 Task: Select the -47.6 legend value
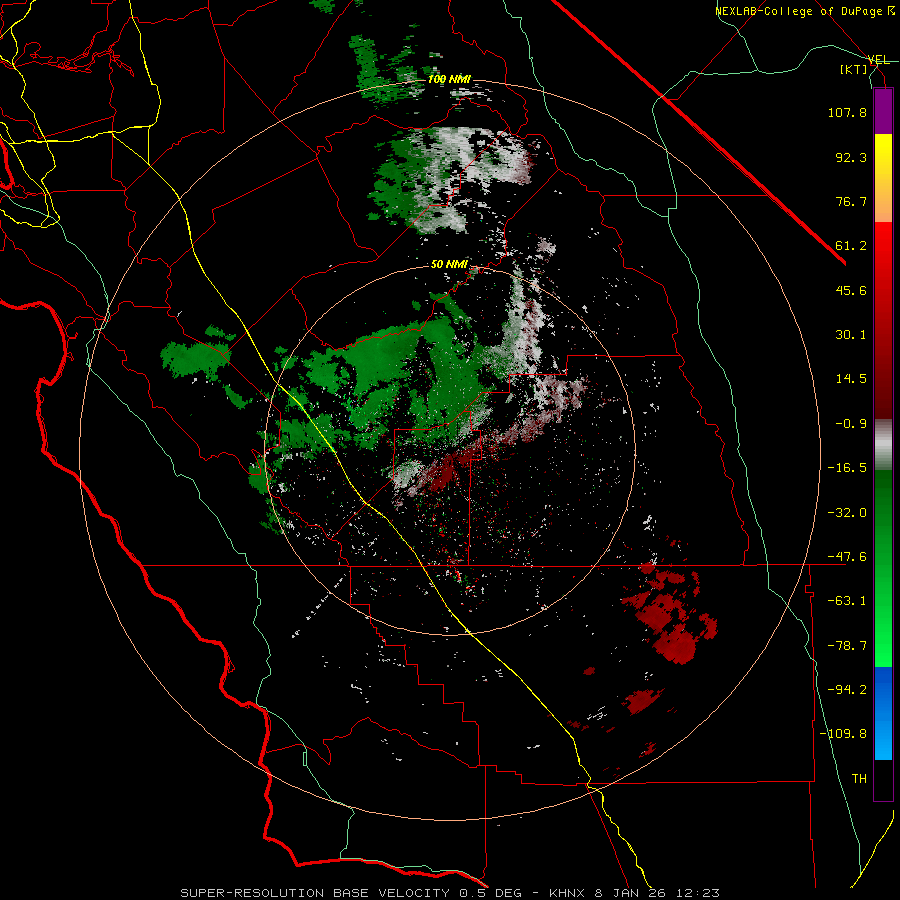point(847,557)
